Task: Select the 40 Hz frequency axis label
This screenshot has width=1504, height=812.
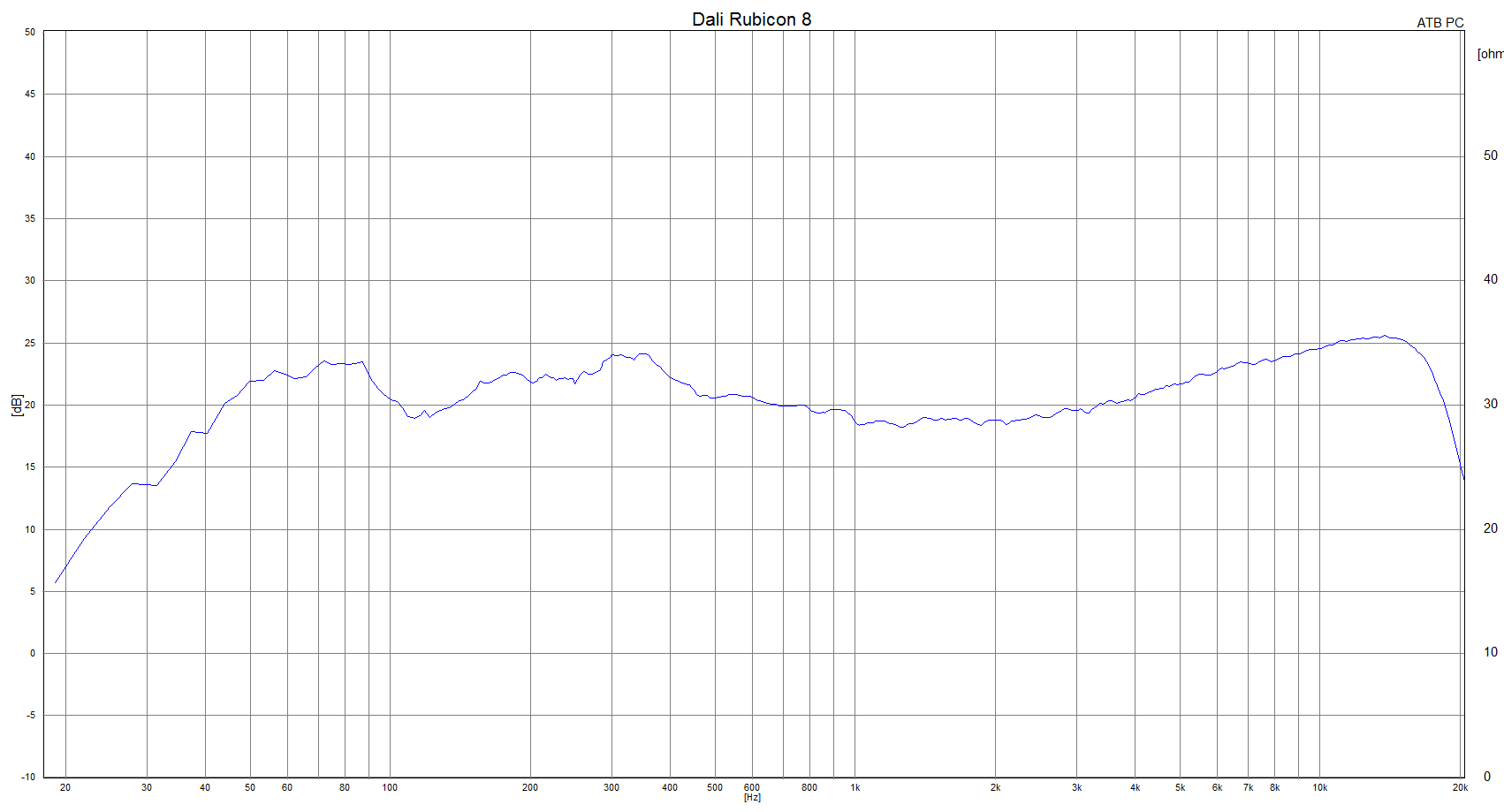Action: point(205,787)
